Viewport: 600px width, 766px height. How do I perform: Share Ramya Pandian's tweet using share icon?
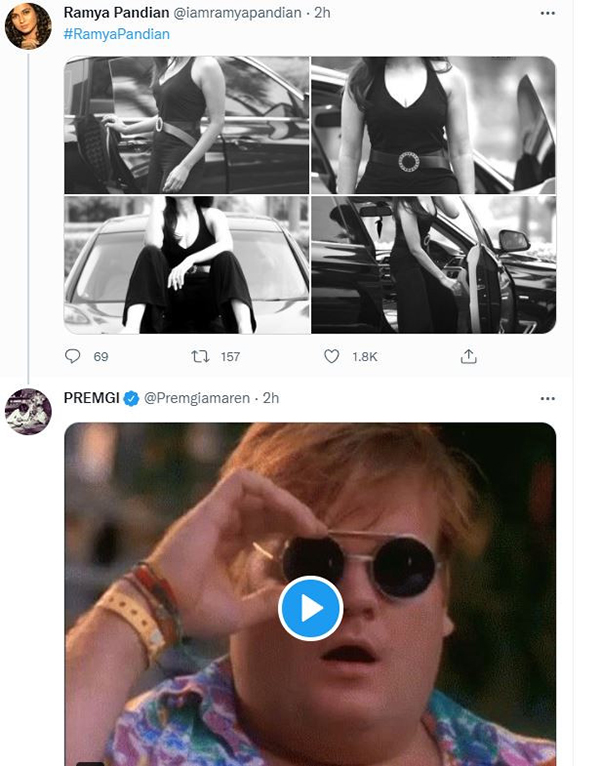(x=467, y=356)
